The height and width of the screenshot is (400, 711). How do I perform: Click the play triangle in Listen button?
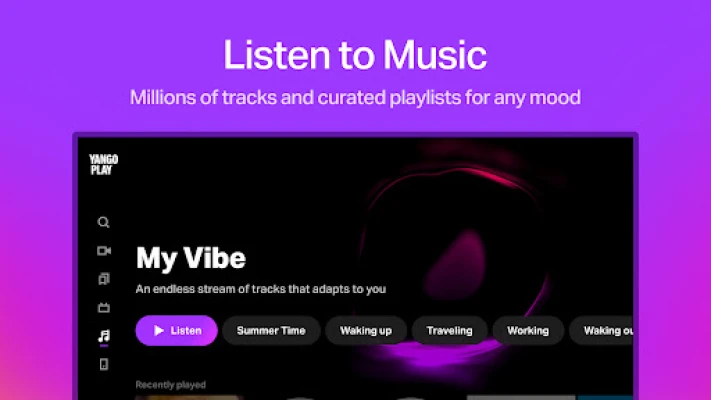(159, 331)
